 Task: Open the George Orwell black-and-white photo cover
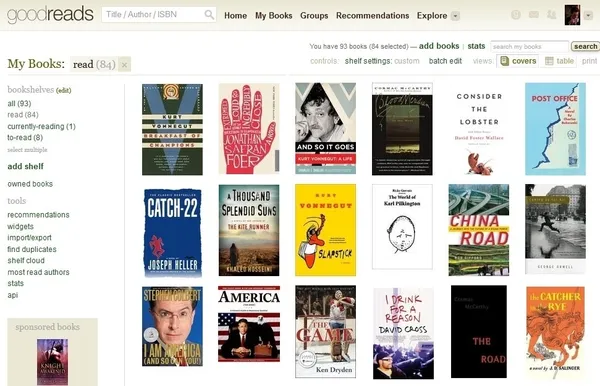[555, 229]
